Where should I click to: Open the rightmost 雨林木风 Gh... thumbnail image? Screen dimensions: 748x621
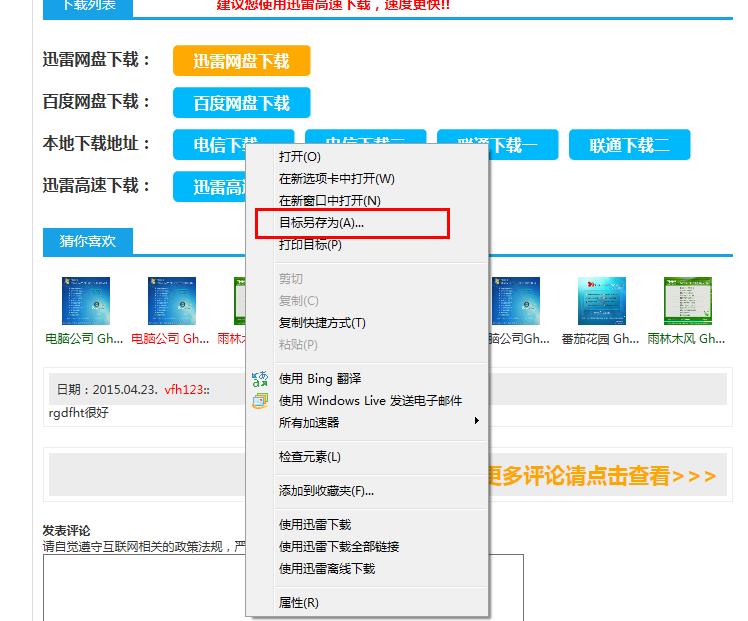tap(688, 302)
